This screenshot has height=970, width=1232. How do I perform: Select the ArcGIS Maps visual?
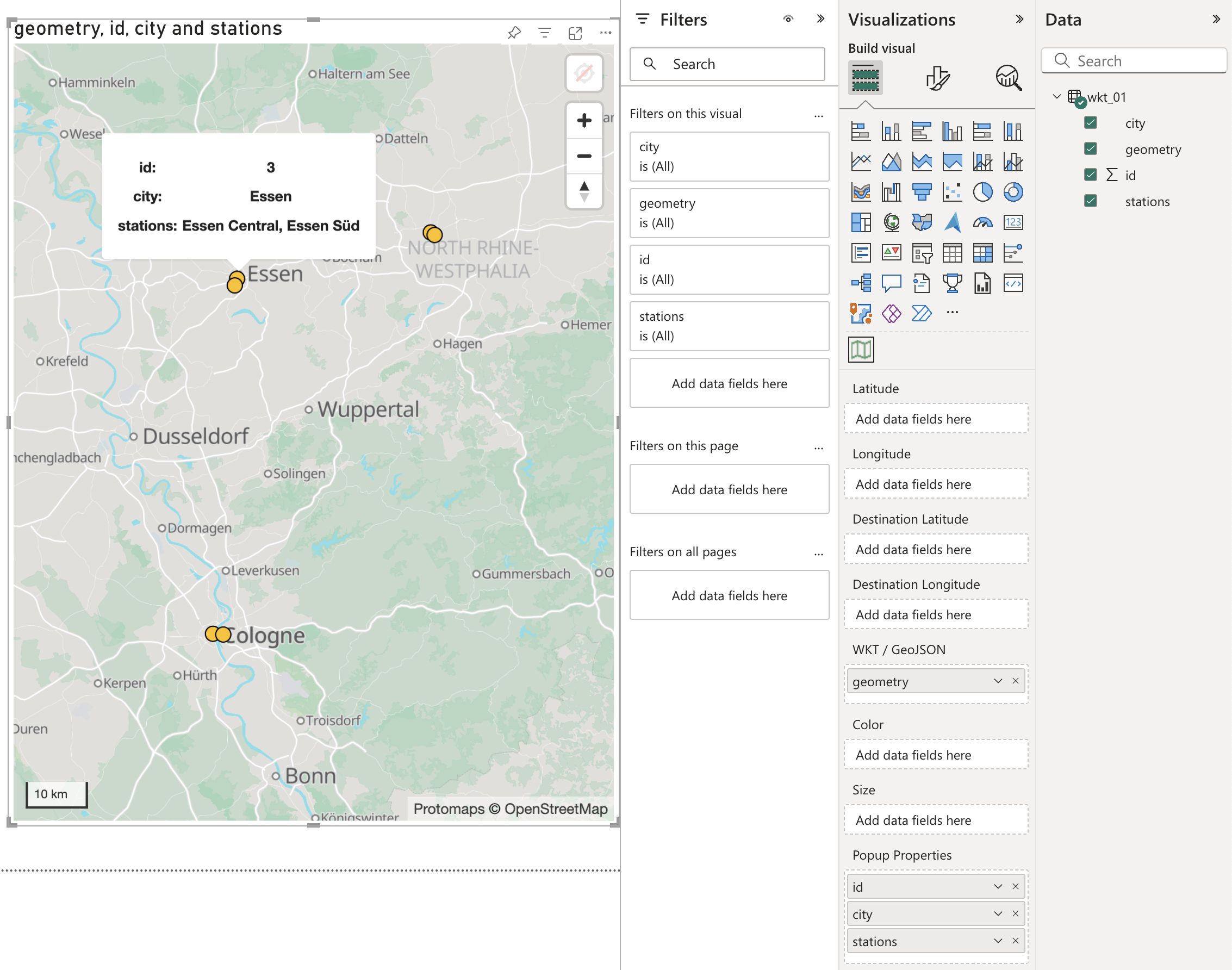[952, 222]
